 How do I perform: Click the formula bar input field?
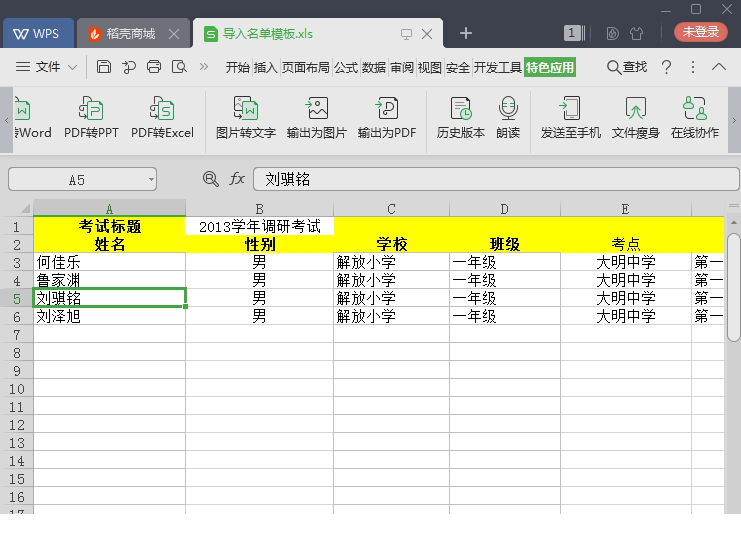click(x=496, y=180)
